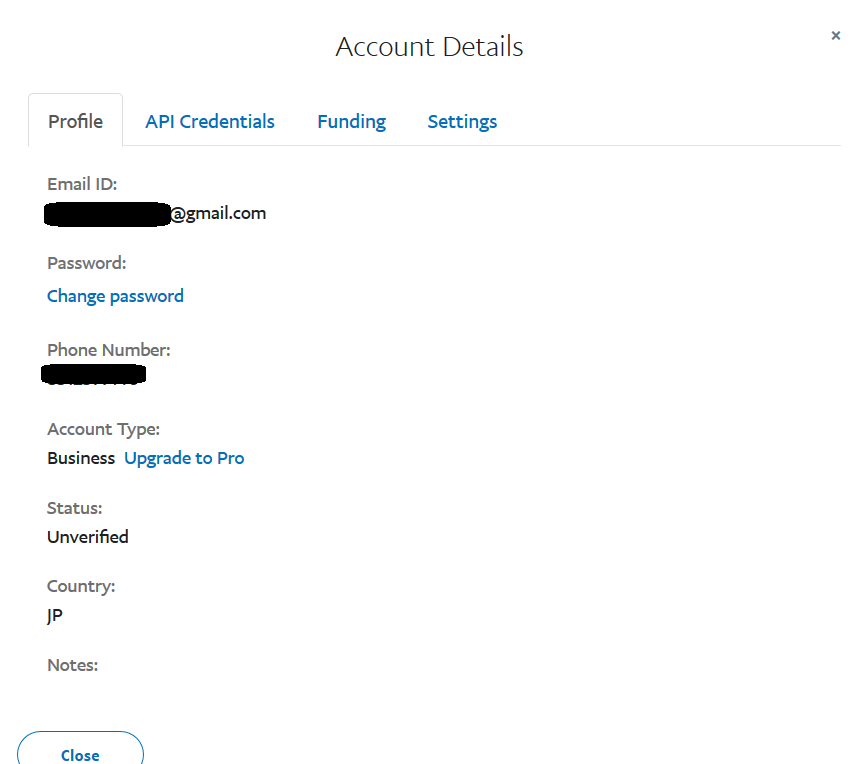The width and height of the screenshot is (861, 764).
Task: Click the Unverified status value
Action: [88, 537]
